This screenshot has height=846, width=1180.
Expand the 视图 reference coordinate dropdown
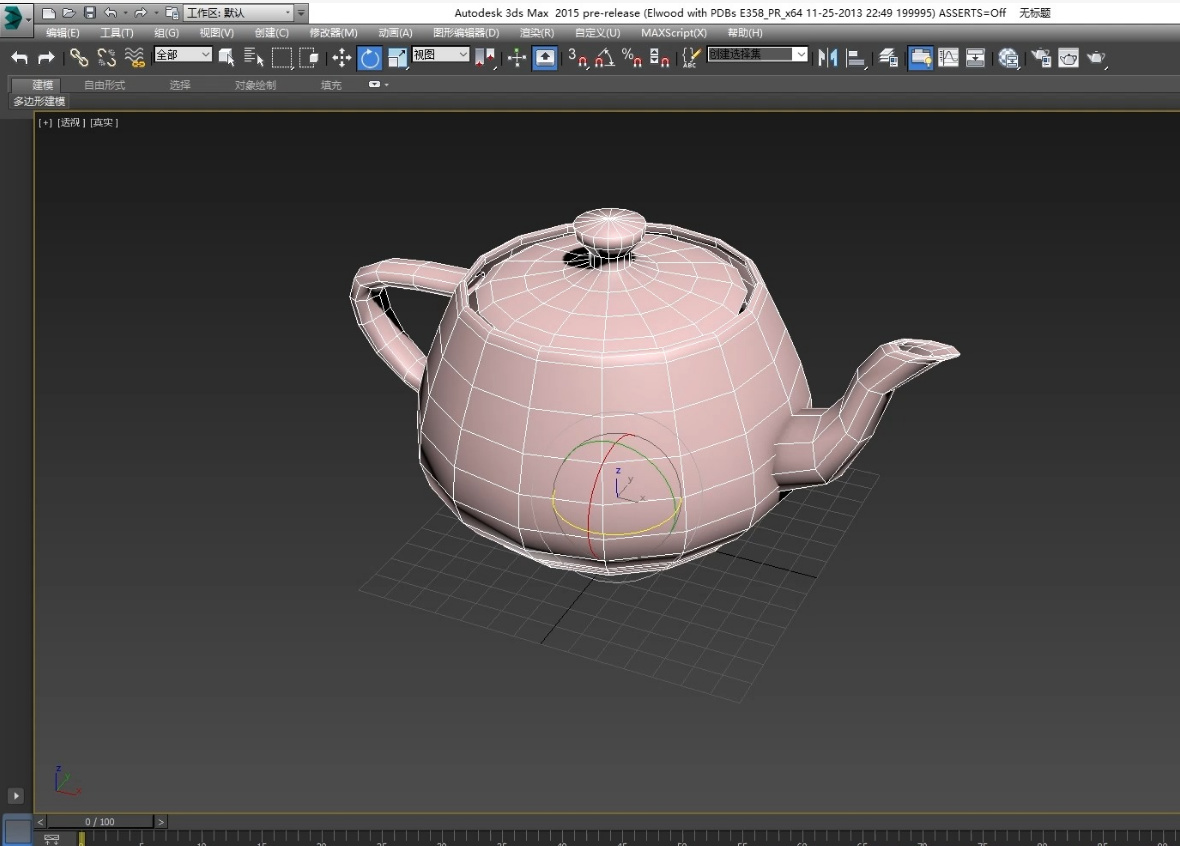click(441, 55)
